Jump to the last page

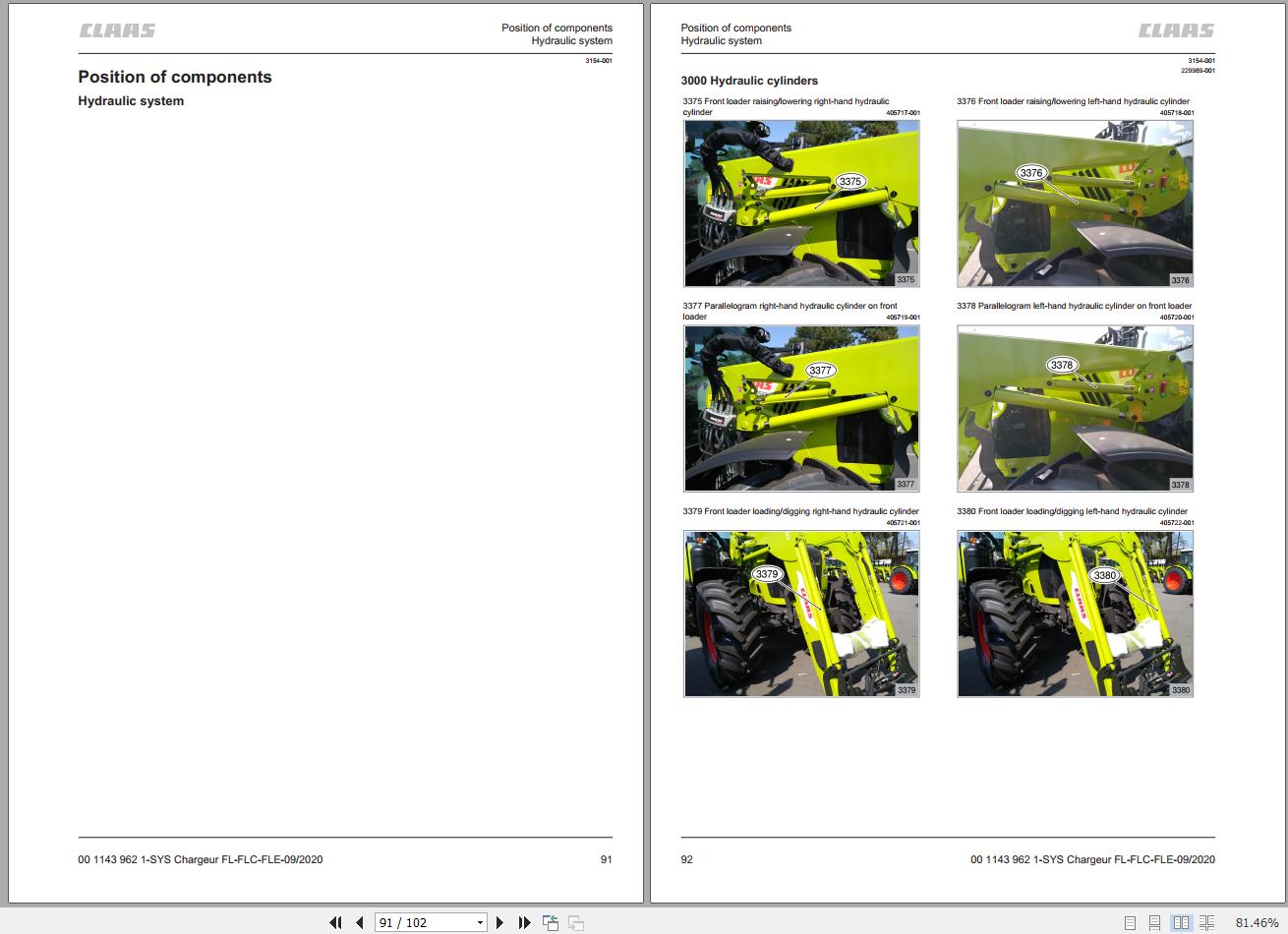pyautogui.click(x=524, y=922)
